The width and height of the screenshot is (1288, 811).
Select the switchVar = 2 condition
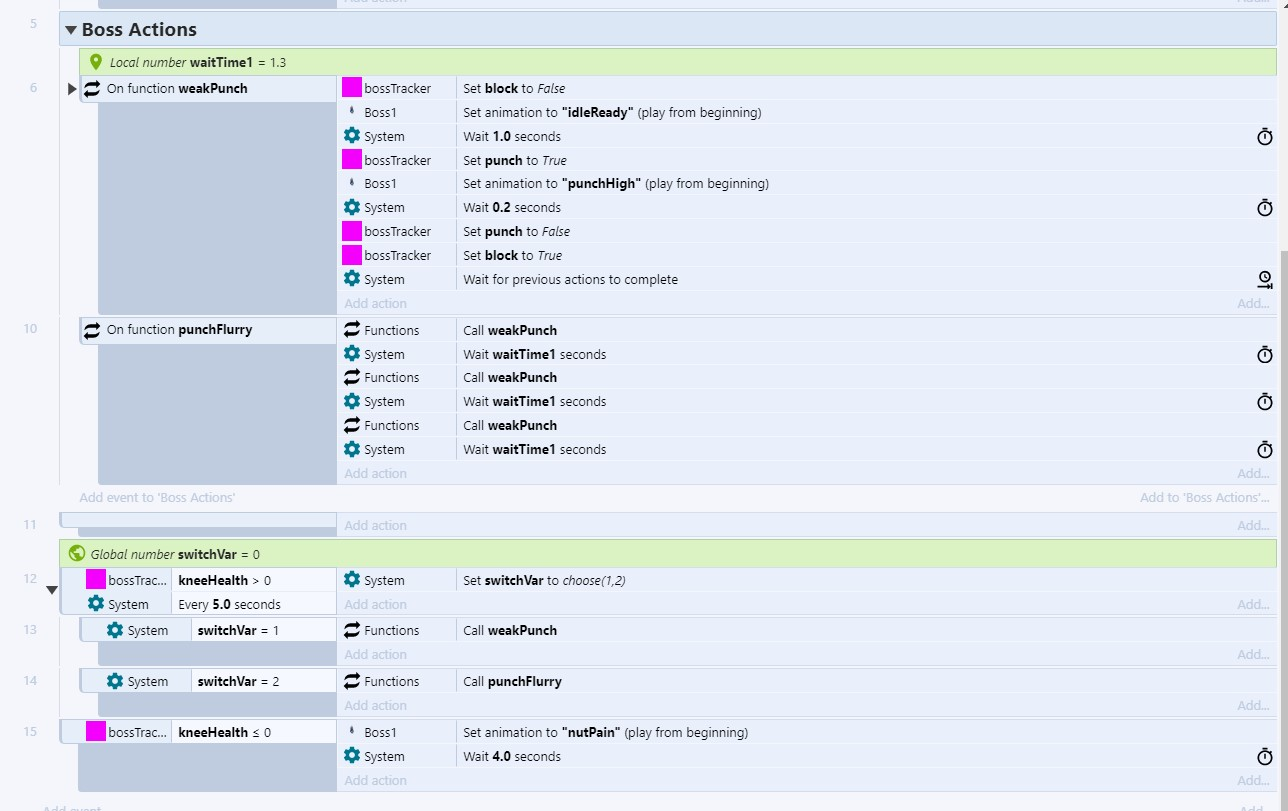pos(238,681)
